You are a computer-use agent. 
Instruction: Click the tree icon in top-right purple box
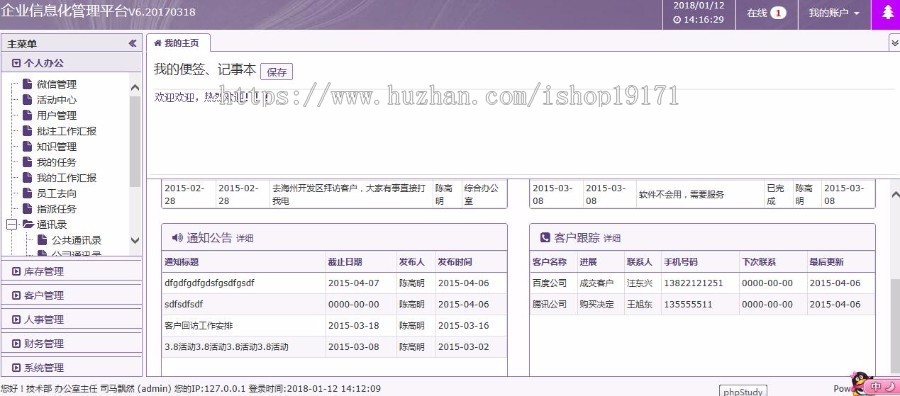[887, 13]
